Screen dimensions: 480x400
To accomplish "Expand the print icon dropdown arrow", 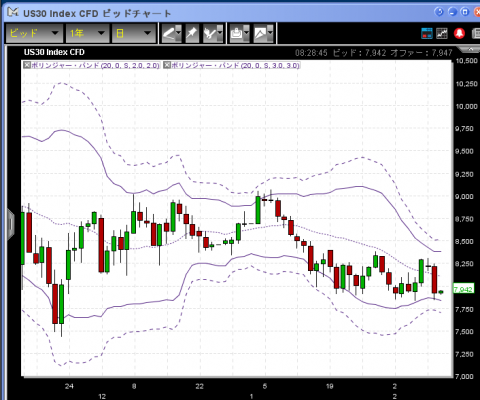I will (246, 33).
